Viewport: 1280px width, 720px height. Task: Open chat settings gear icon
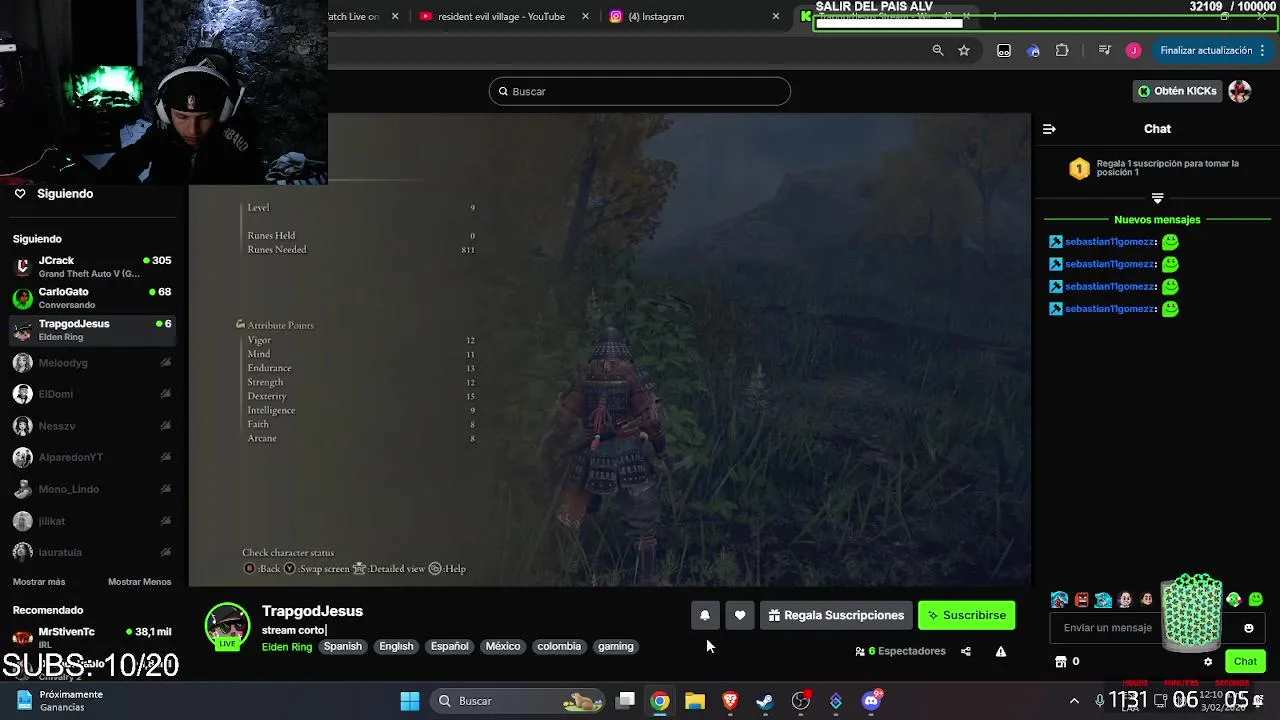coord(1208,661)
